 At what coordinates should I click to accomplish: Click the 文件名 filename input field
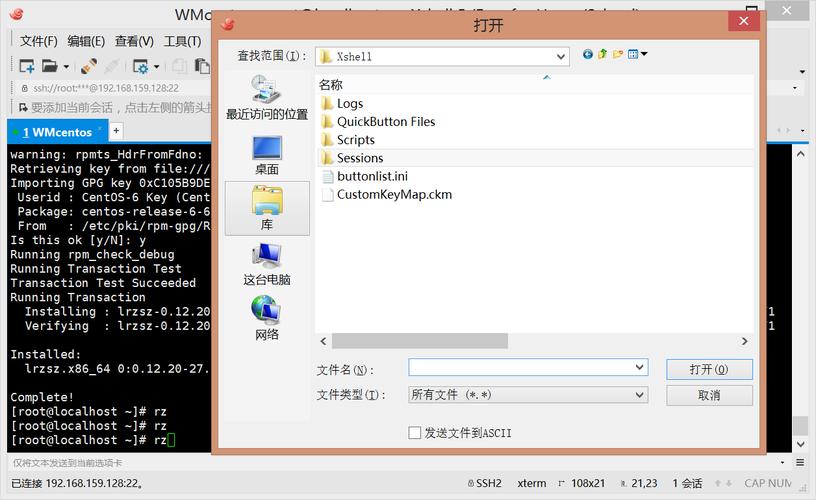(x=520, y=367)
